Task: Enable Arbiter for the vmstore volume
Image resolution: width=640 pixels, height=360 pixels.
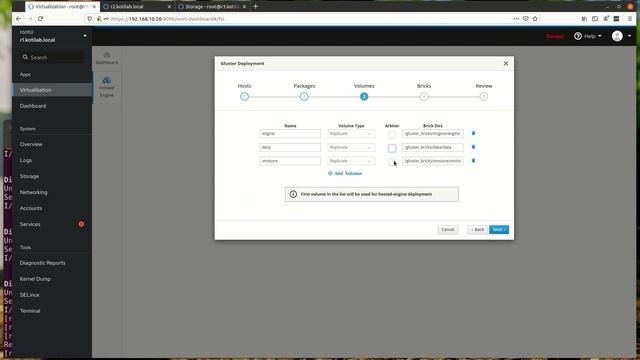Action: tap(392, 162)
